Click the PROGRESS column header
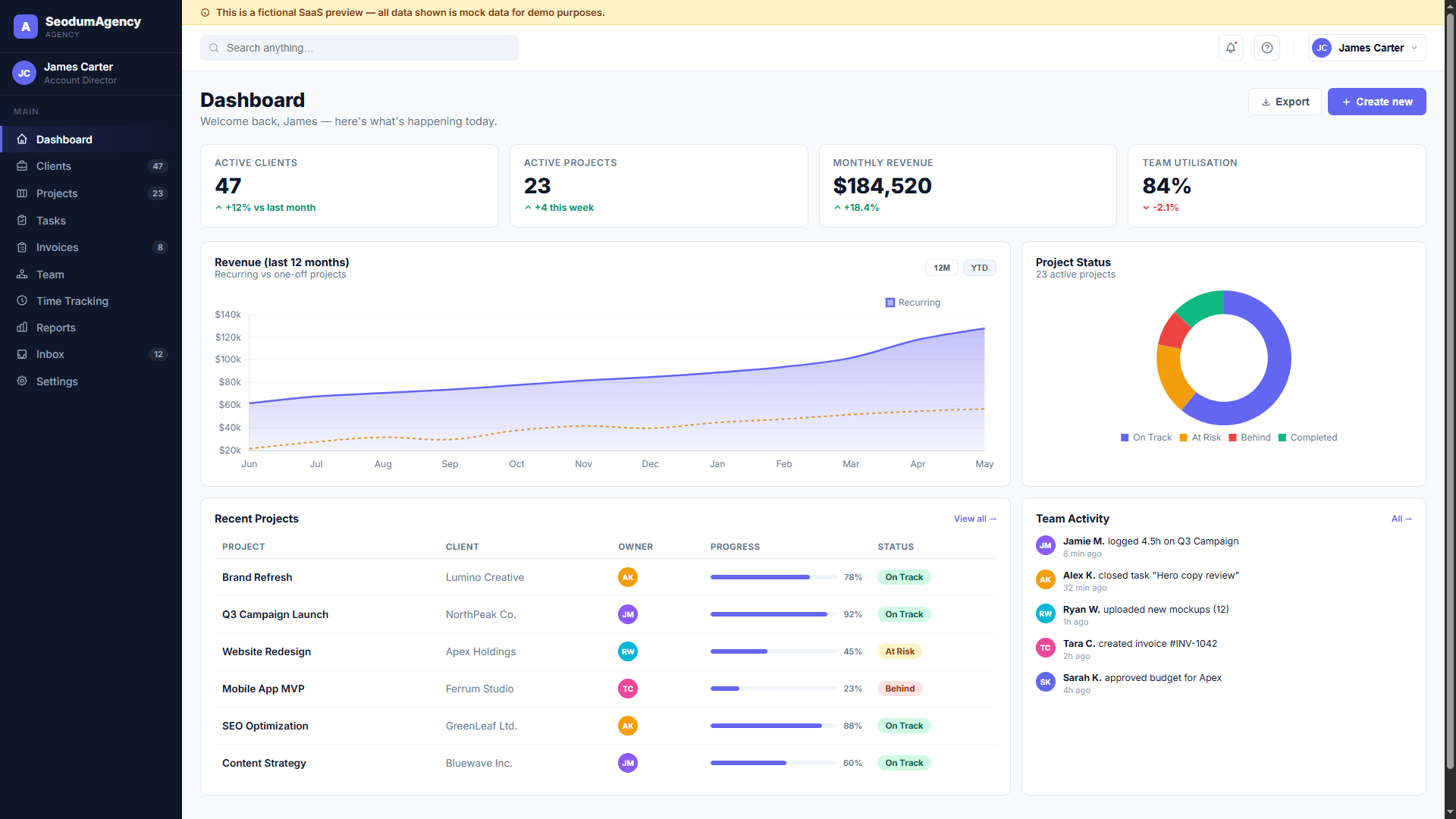The image size is (1456, 819). pos(735,547)
